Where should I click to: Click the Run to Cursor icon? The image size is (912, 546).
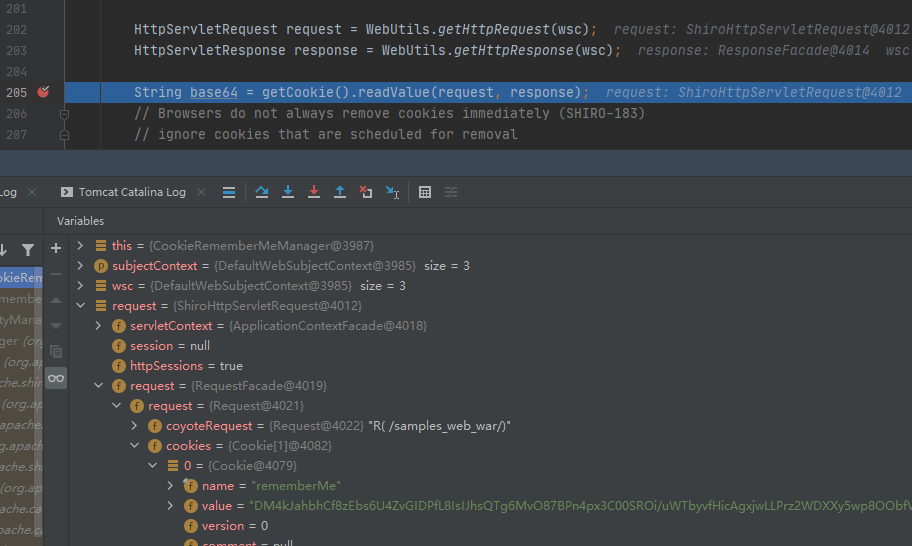(392, 192)
